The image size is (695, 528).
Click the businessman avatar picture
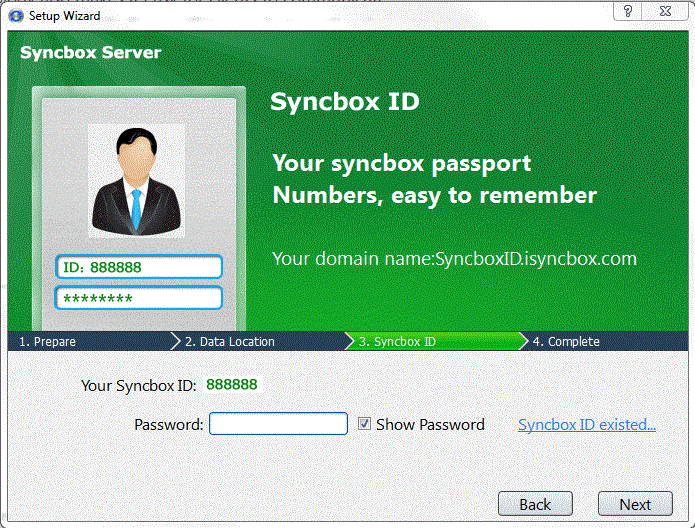coord(136,181)
